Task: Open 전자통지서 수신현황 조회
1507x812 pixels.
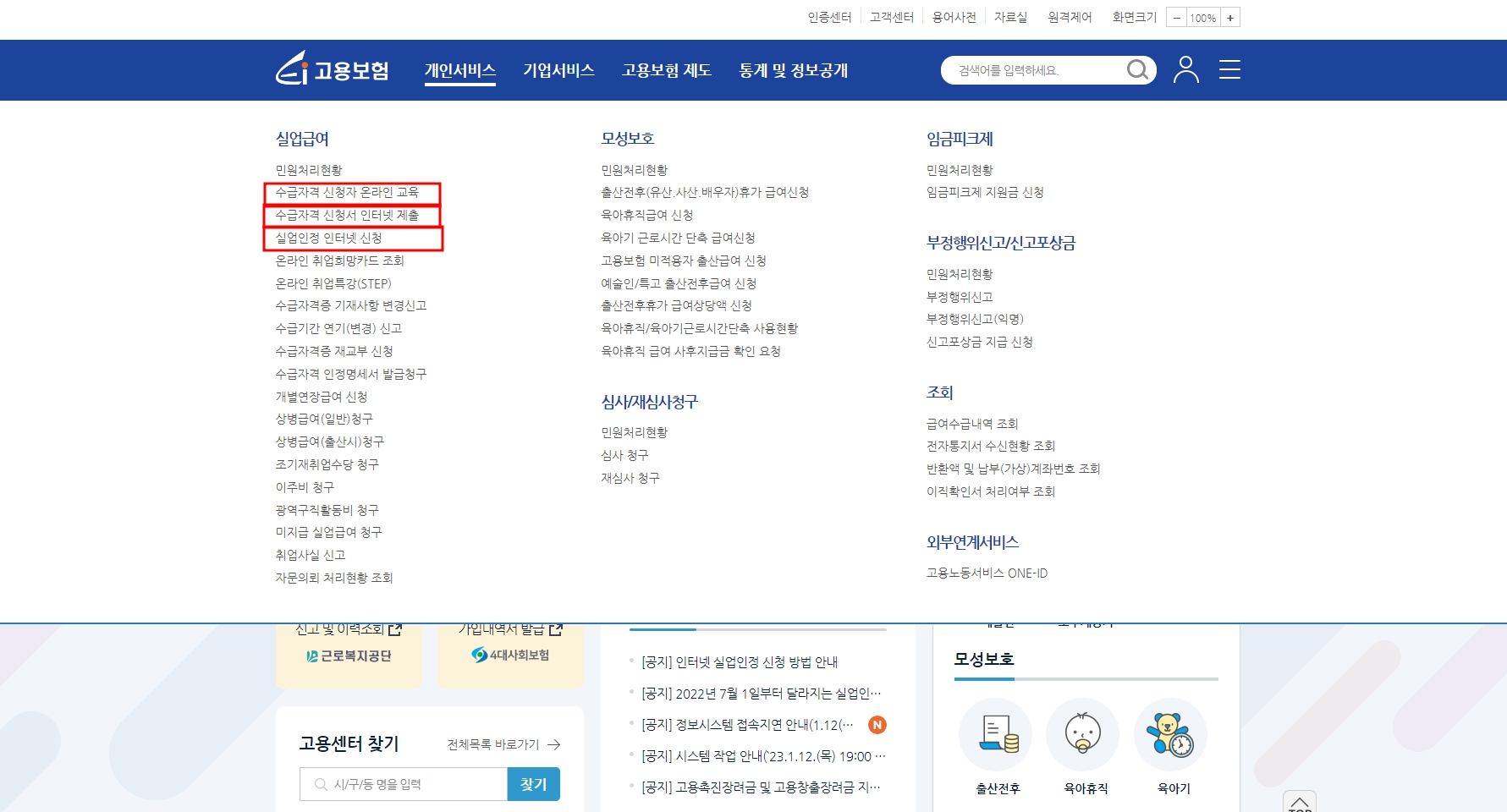Action: click(x=991, y=446)
